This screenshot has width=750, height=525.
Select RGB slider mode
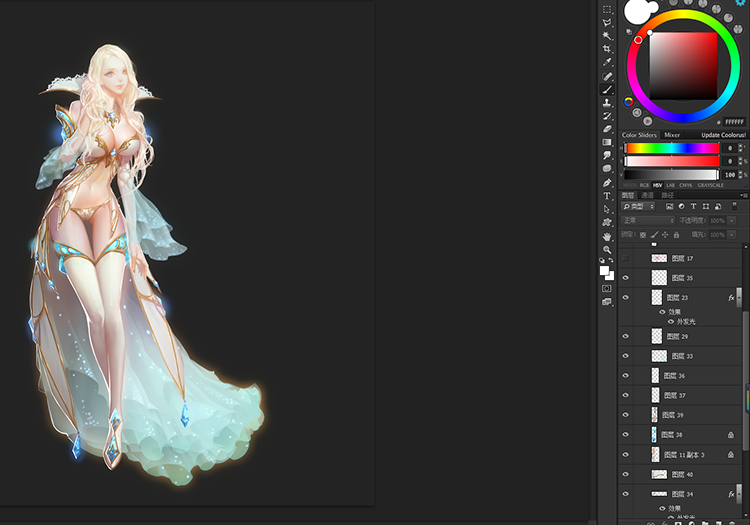pos(644,185)
